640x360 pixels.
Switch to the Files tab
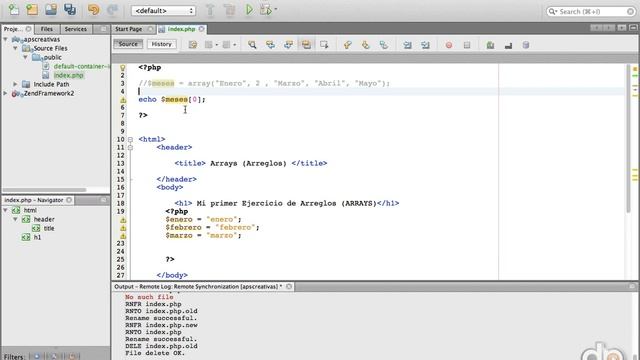(47, 29)
